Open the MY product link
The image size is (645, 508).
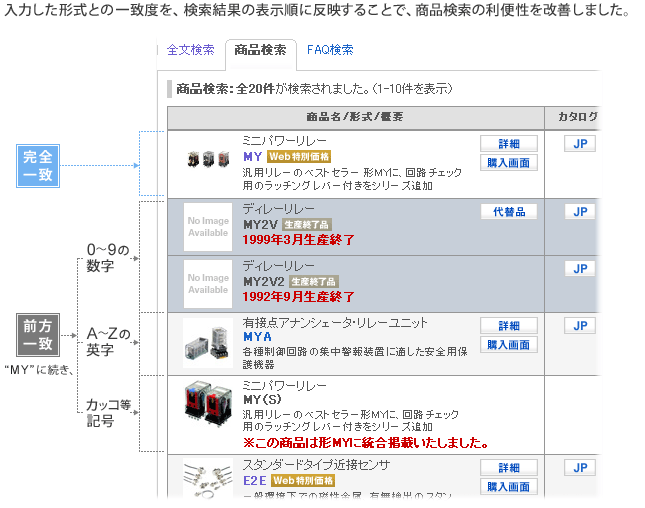pyautogui.click(x=253, y=157)
